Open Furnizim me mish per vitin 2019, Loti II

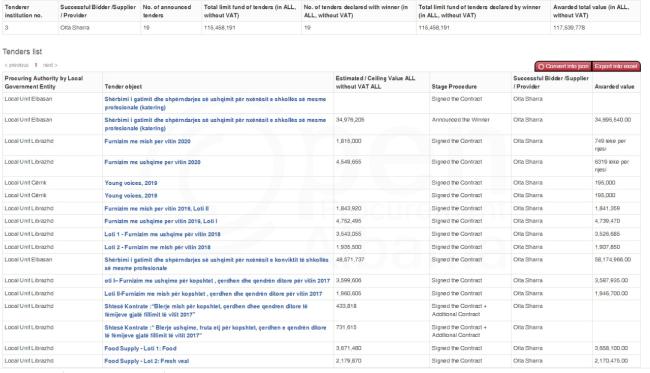click(156, 208)
